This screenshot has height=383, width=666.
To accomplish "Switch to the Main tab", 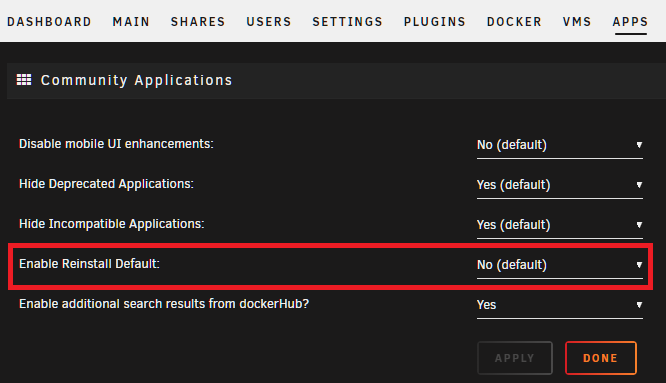I will pos(131,22).
